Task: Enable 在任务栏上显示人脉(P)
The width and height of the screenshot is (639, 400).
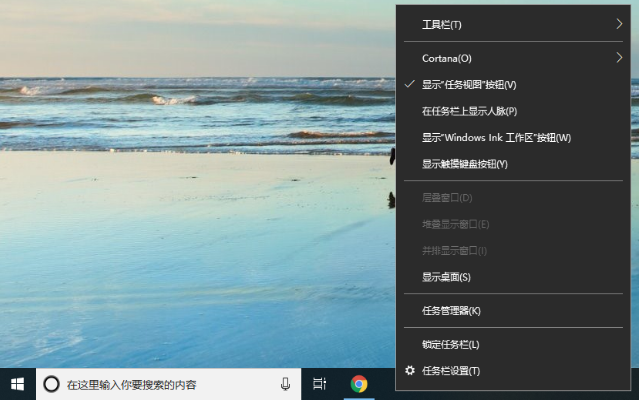Action: tap(469, 111)
